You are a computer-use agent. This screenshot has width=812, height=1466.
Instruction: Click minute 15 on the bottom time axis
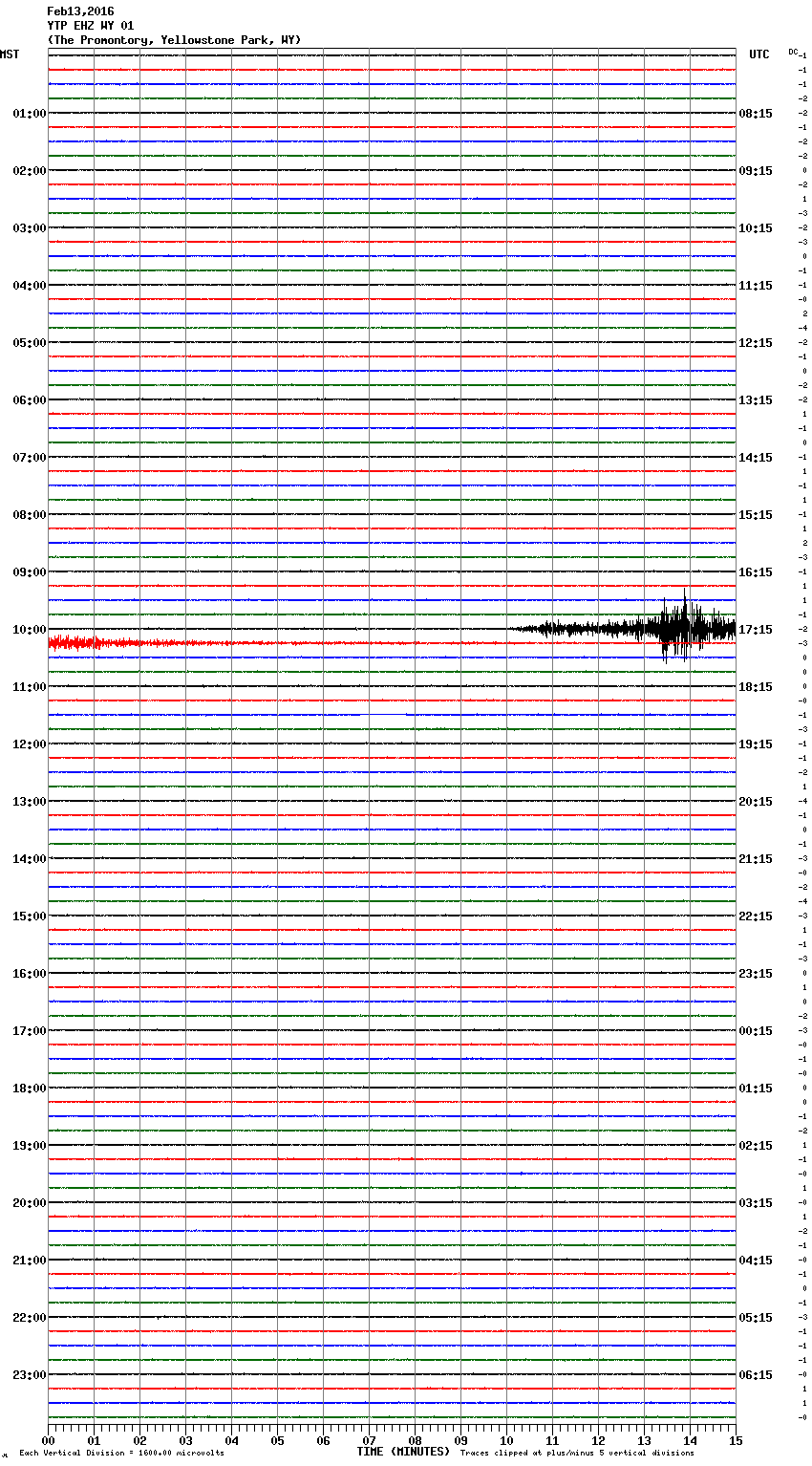736,1441
